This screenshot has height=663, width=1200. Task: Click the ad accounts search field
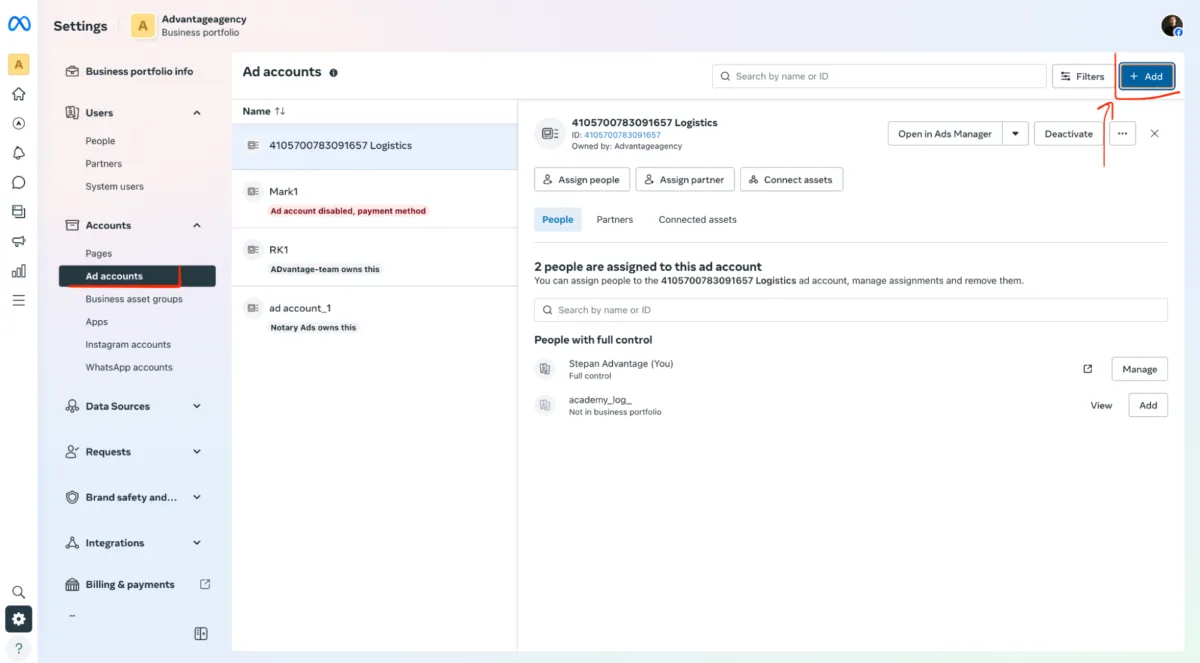click(x=878, y=76)
